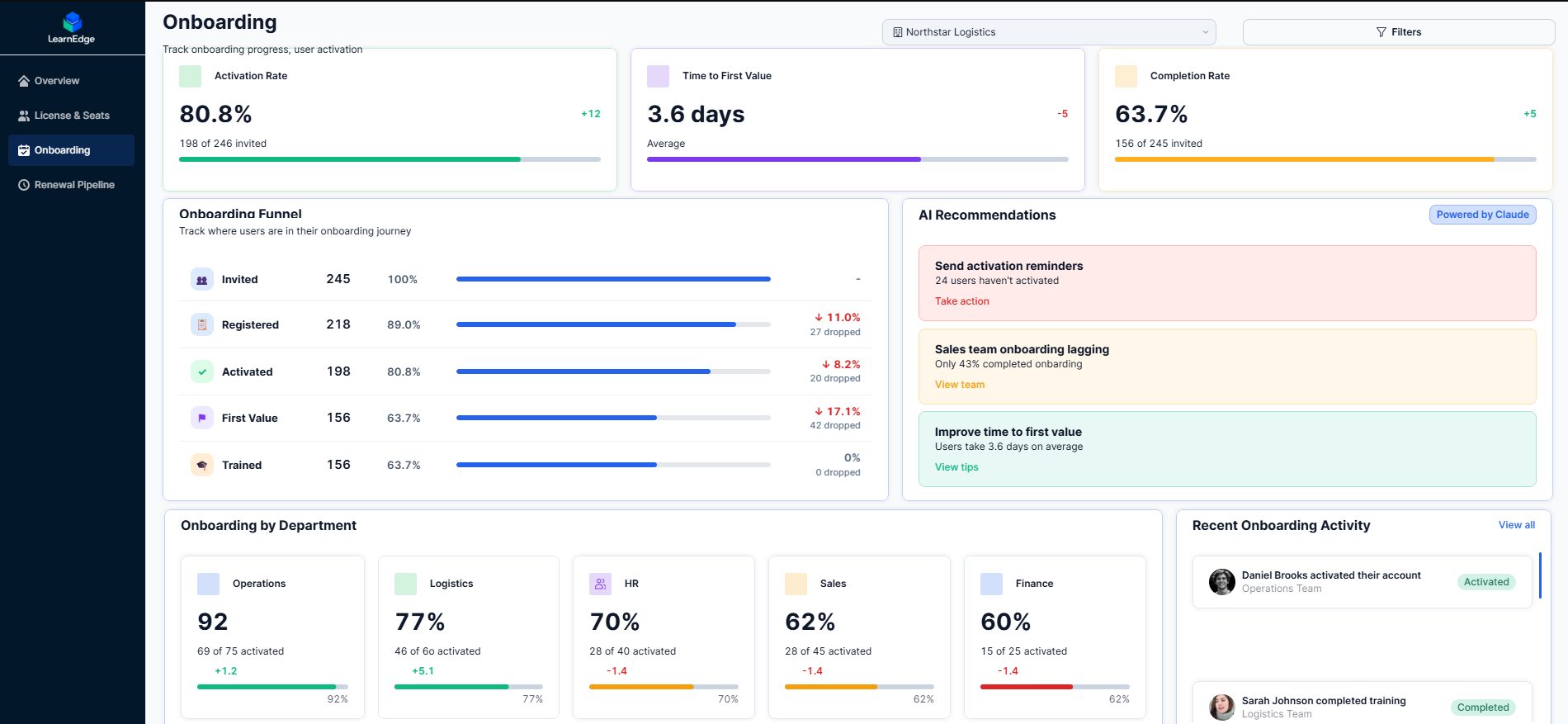Image resolution: width=1568 pixels, height=724 pixels.
Task: Click the funnel icon in Filters button
Action: [1381, 32]
